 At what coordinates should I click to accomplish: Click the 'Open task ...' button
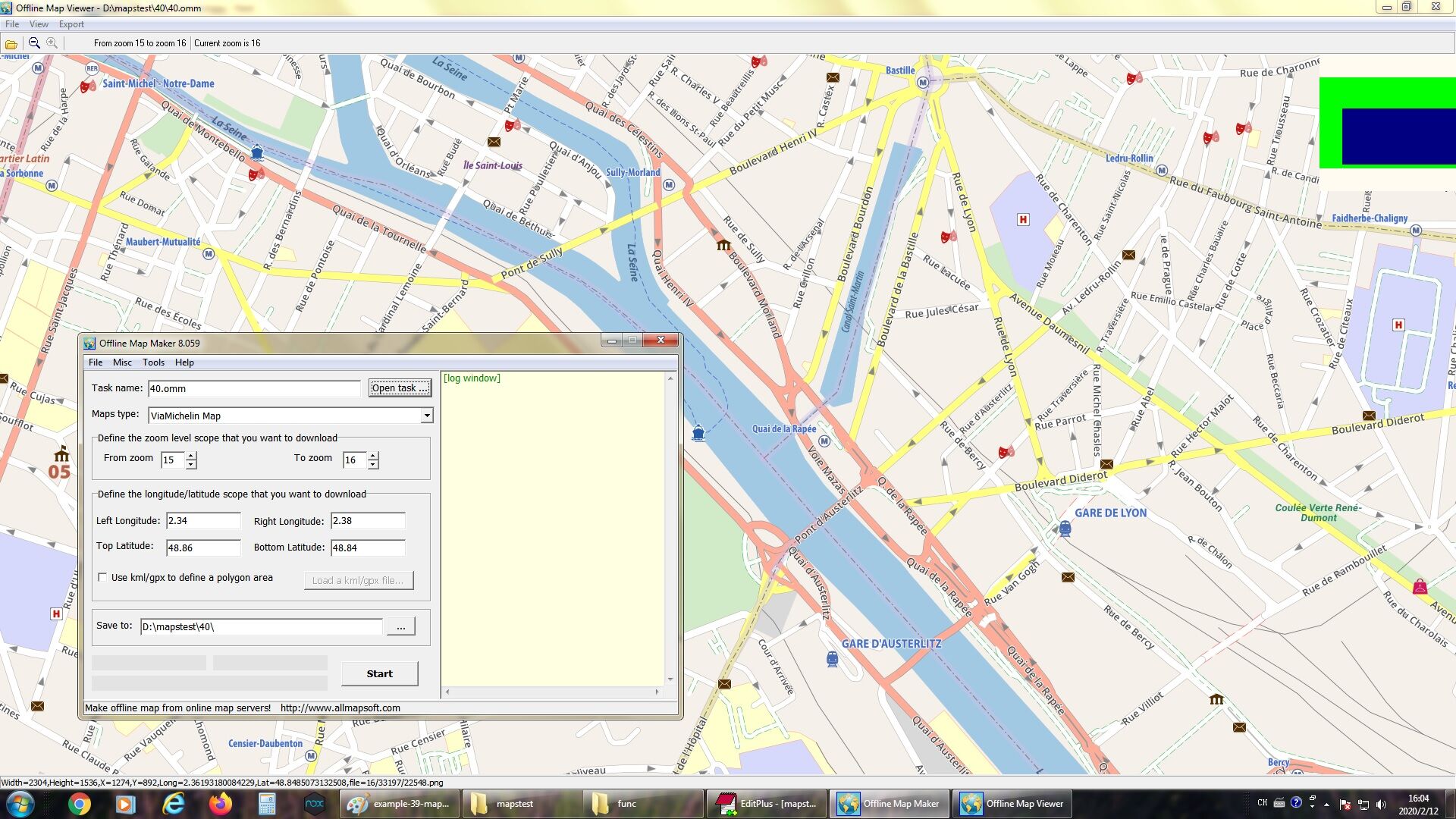click(400, 388)
